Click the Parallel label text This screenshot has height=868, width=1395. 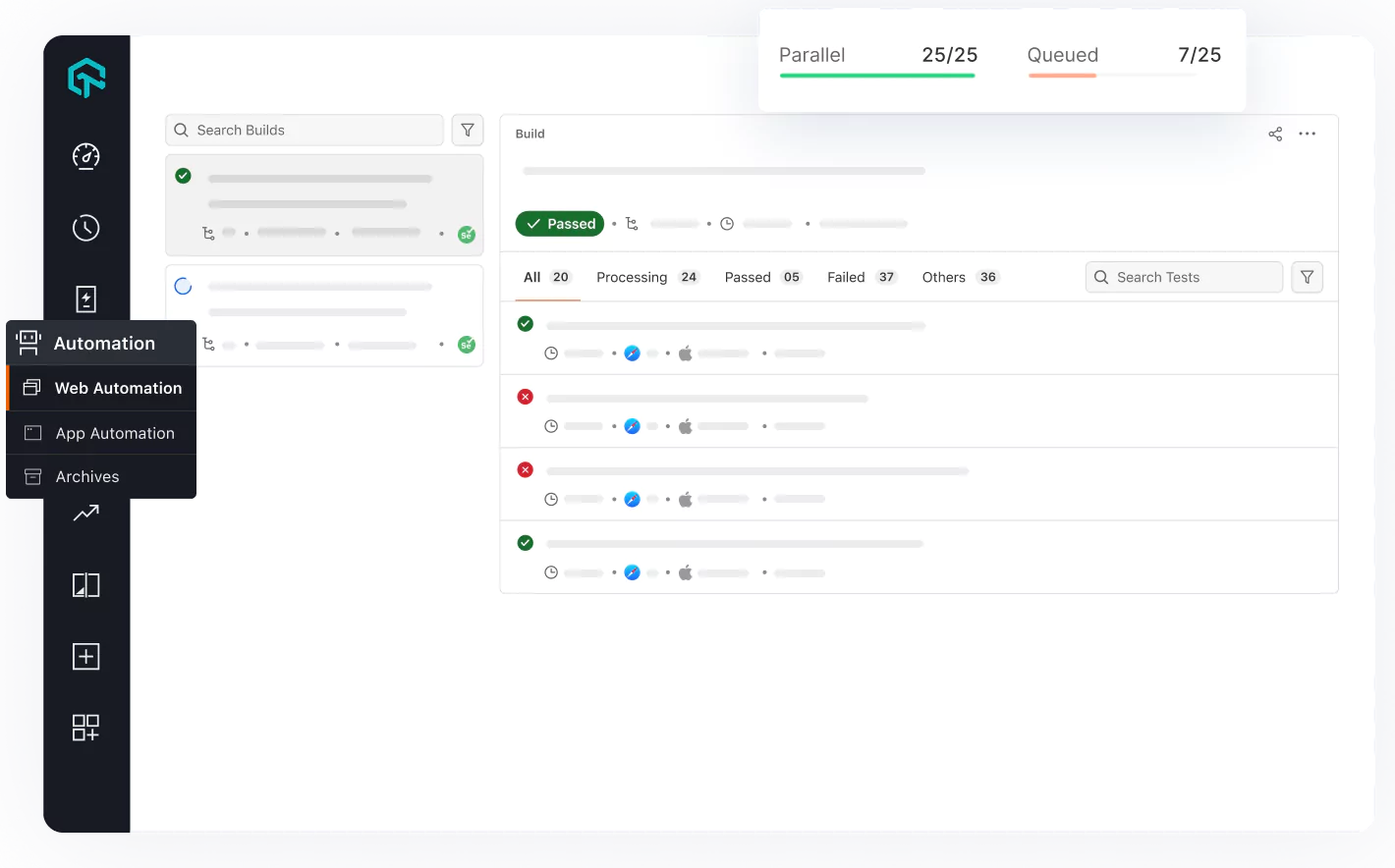click(812, 55)
